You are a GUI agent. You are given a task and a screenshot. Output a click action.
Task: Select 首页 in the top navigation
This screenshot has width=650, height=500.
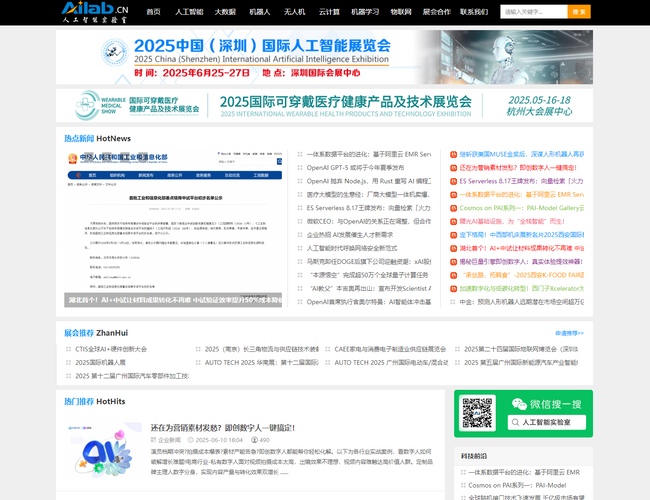click(153, 12)
